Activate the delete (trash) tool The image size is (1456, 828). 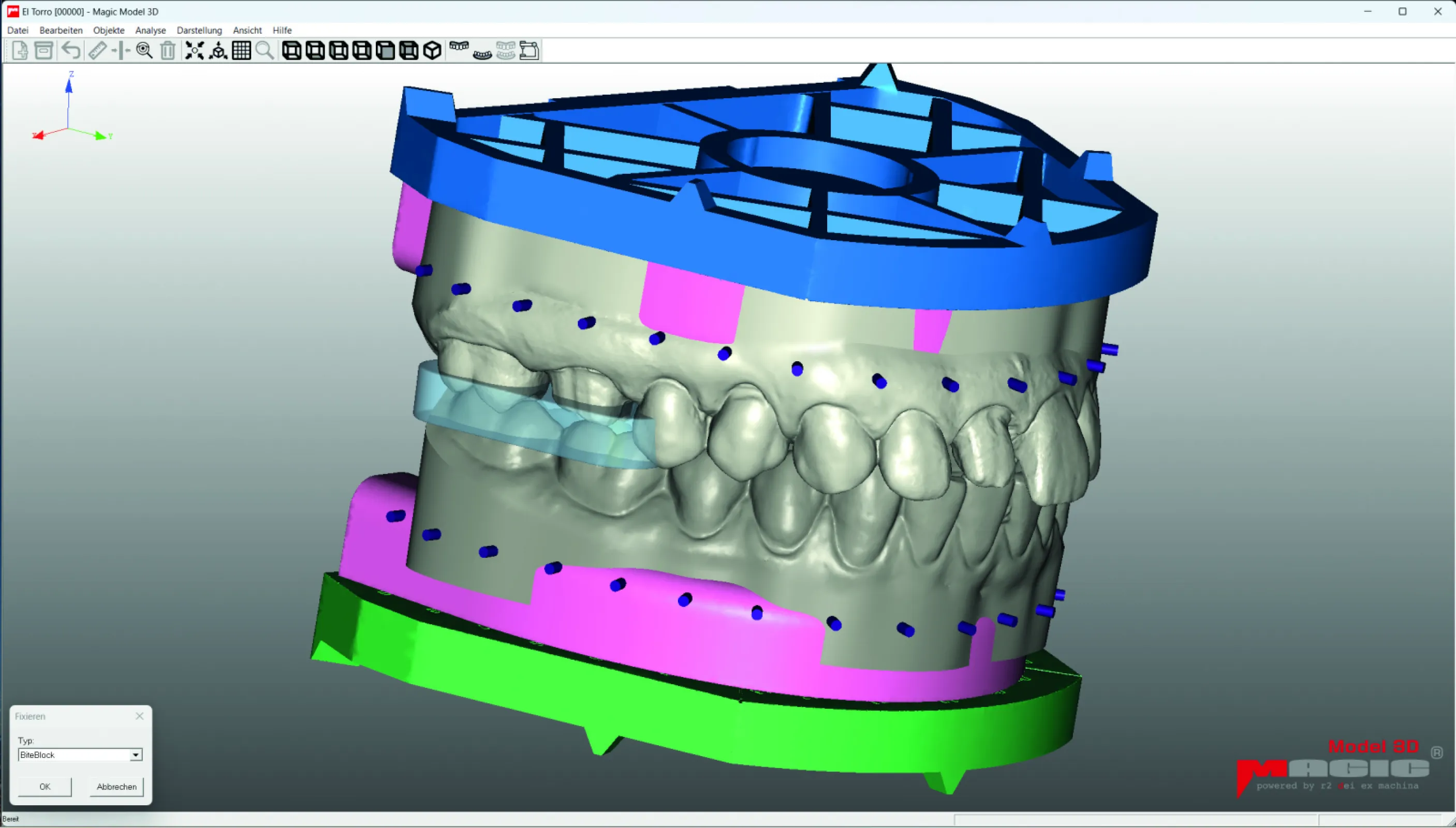pyautogui.click(x=167, y=51)
